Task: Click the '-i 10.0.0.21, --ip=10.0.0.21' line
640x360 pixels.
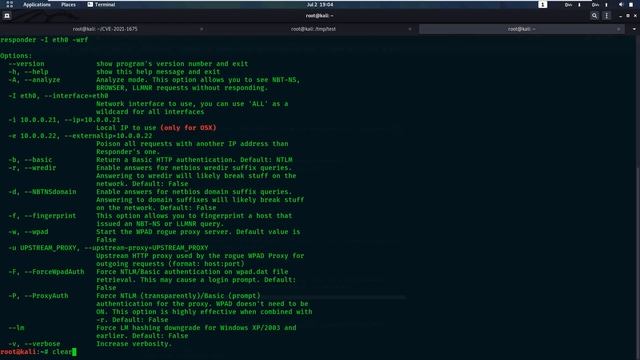Action: pyautogui.click(x=64, y=120)
